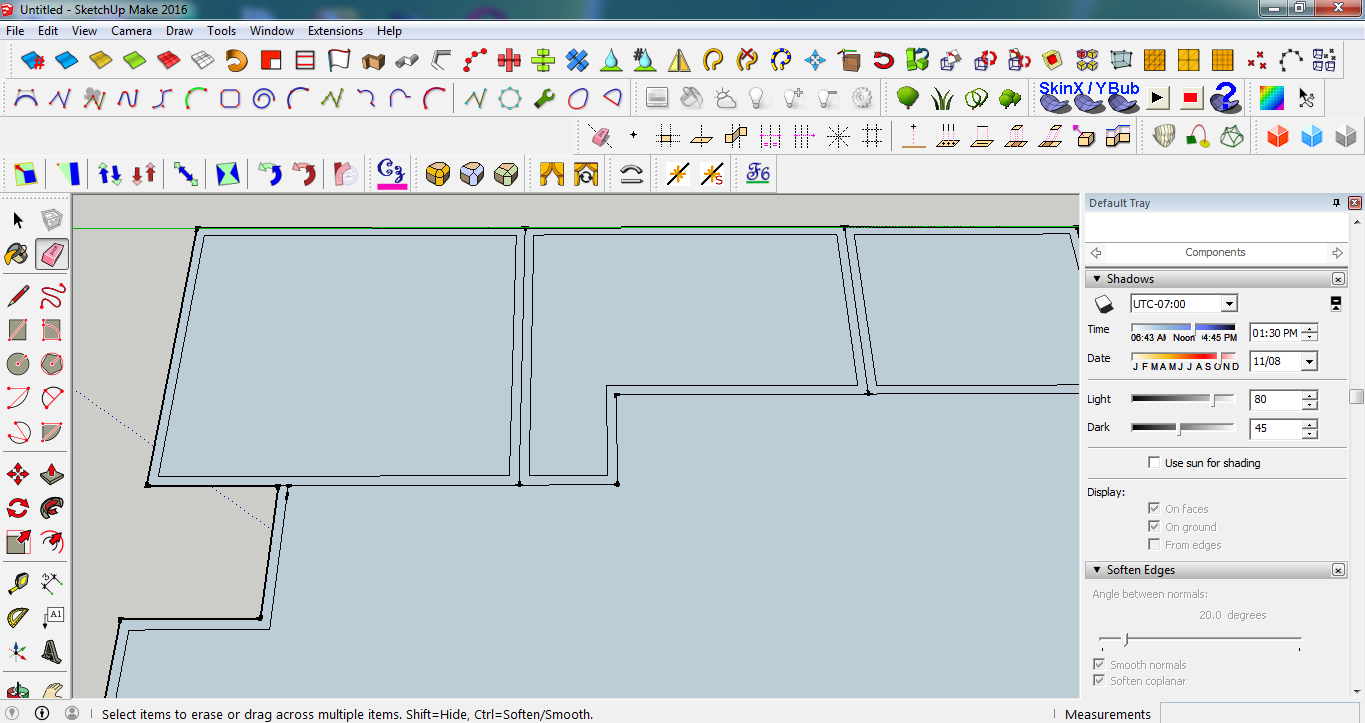Open the Camera menu

[131, 31]
